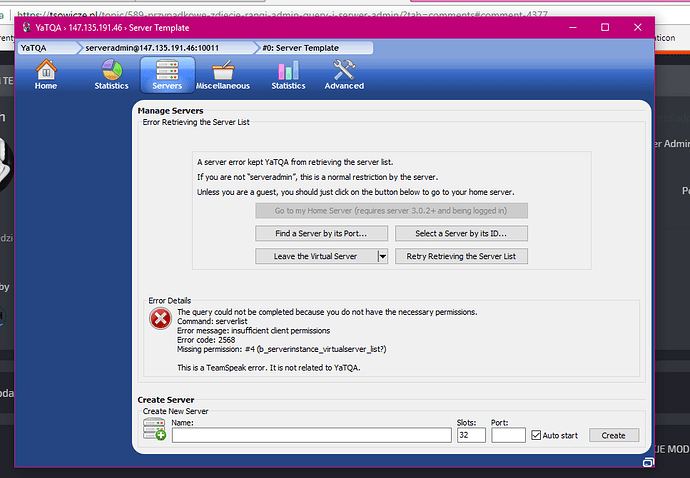Open the Miscellaneous basket icon
Viewport: 690px width, 478px height.
pyautogui.click(x=223, y=74)
